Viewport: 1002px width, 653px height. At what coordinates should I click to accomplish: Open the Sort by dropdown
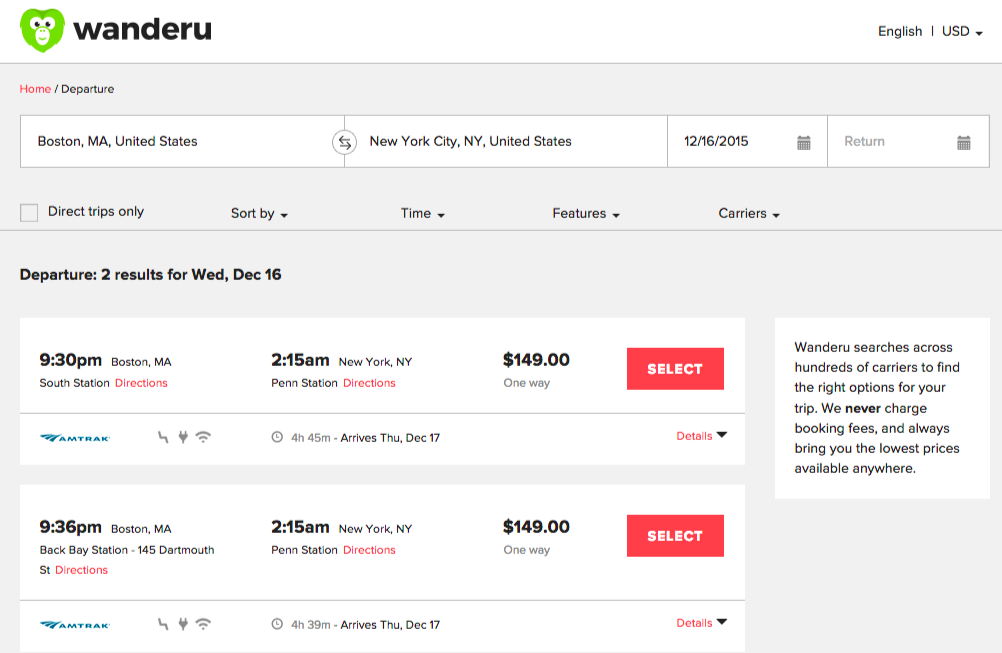pyautogui.click(x=259, y=213)
